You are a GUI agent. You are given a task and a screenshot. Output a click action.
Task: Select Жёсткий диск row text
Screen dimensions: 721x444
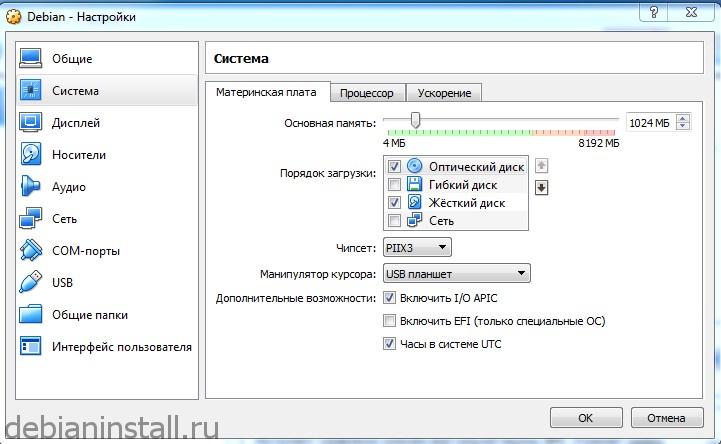tap(467, 203)
